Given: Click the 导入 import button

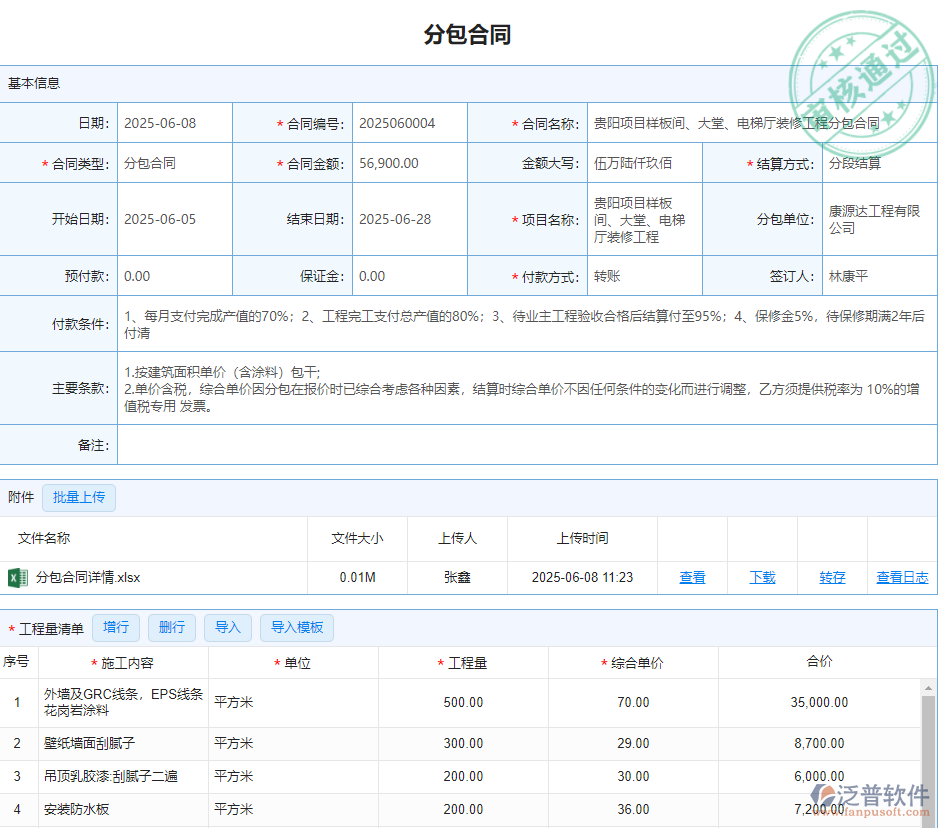Looking at the screenshot, I should (226, 627).
